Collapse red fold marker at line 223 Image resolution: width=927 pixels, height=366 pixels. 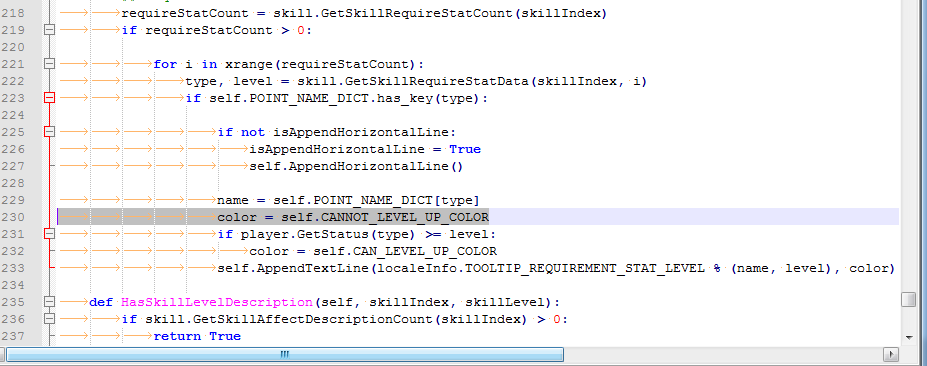pos(50,98)
